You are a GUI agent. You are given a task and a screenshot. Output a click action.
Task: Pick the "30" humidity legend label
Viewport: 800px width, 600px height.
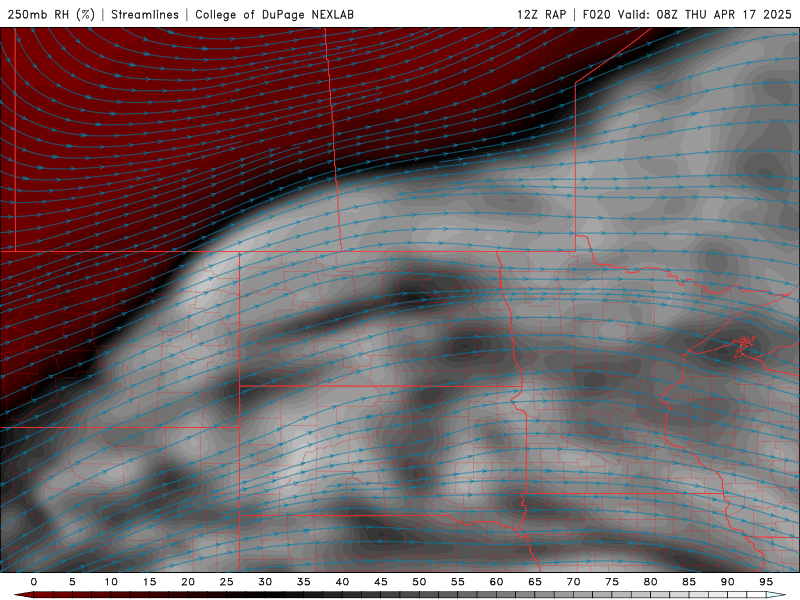pos(265,582)
